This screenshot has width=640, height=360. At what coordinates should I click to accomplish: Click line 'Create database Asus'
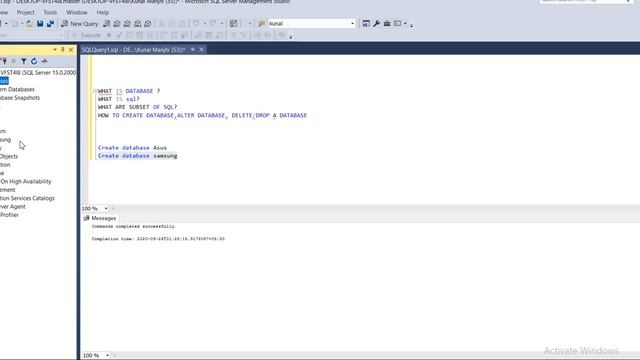pyautogui.click(x=132, y=148)
